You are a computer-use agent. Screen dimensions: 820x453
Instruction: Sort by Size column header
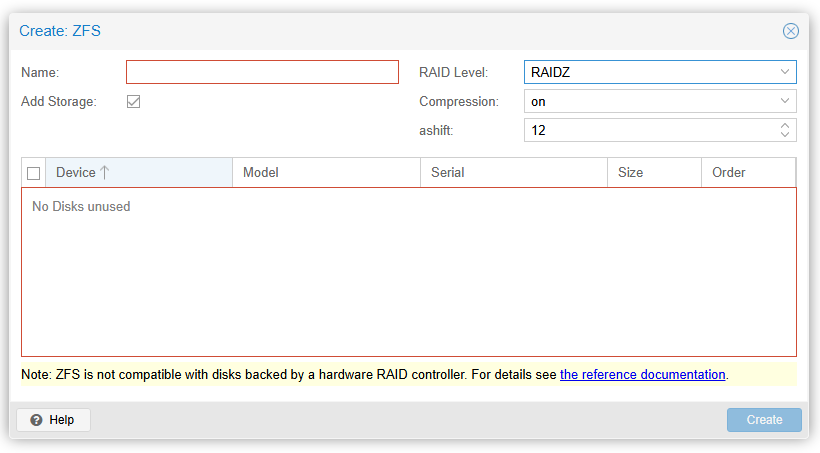click(x=653, y=172)
